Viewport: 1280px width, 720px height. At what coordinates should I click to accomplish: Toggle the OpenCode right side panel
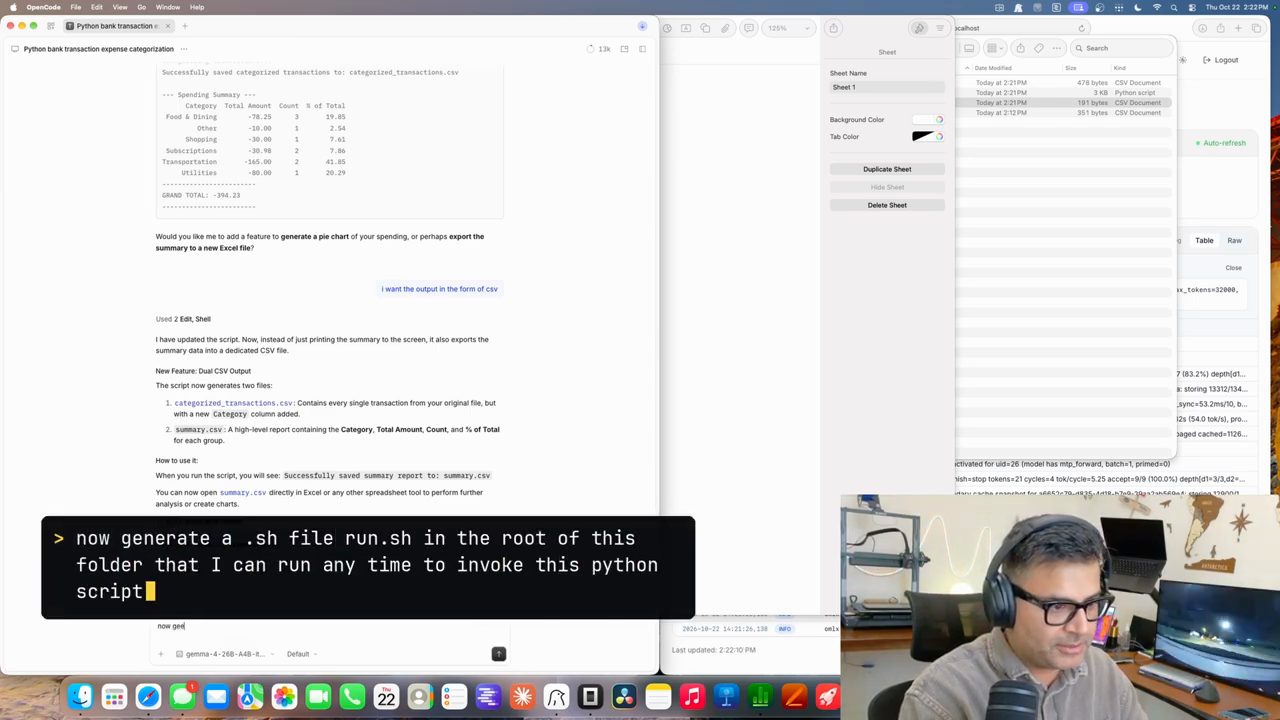tap(642, 49)
